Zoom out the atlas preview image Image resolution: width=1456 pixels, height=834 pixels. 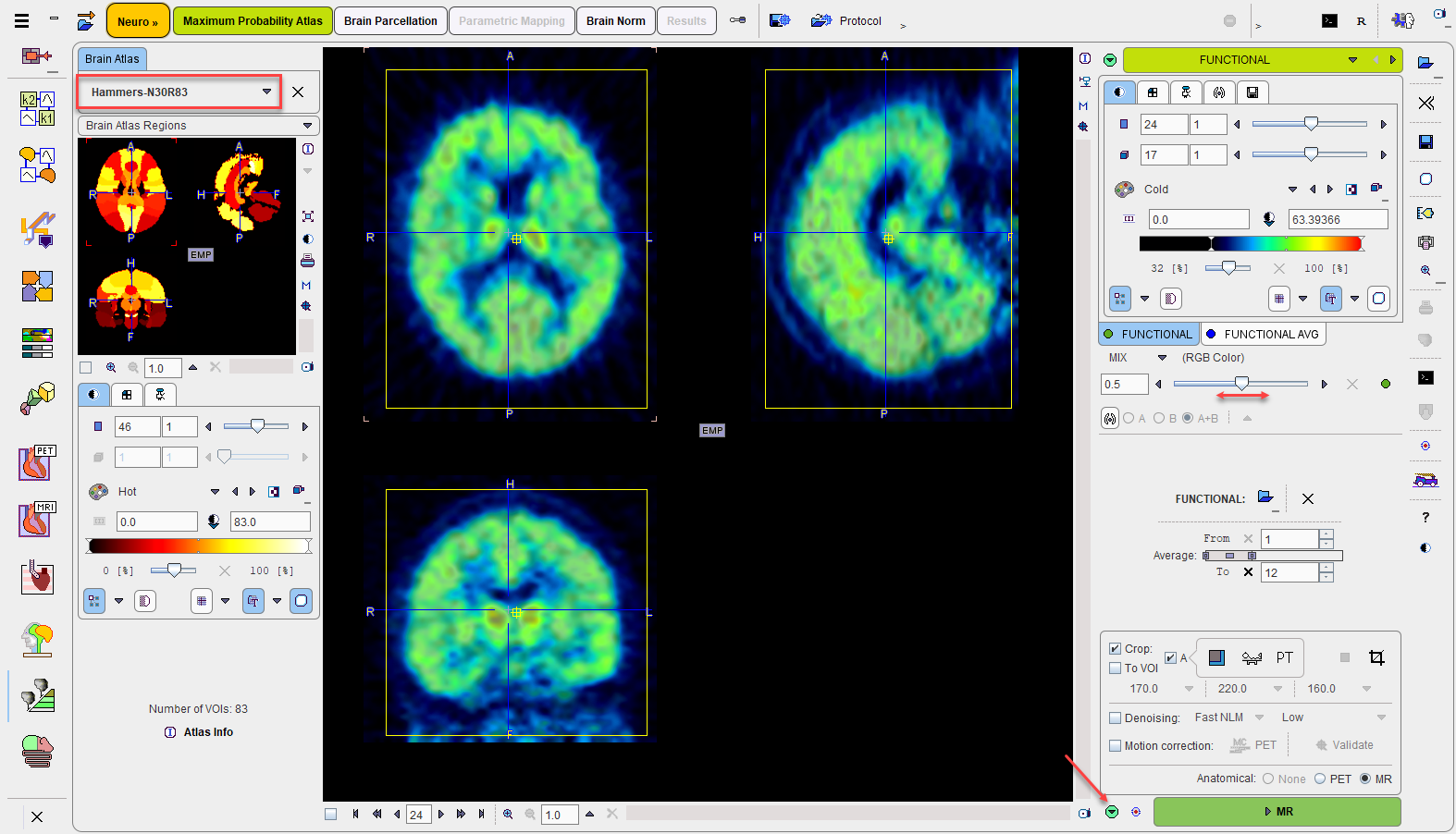click(132, 367)
